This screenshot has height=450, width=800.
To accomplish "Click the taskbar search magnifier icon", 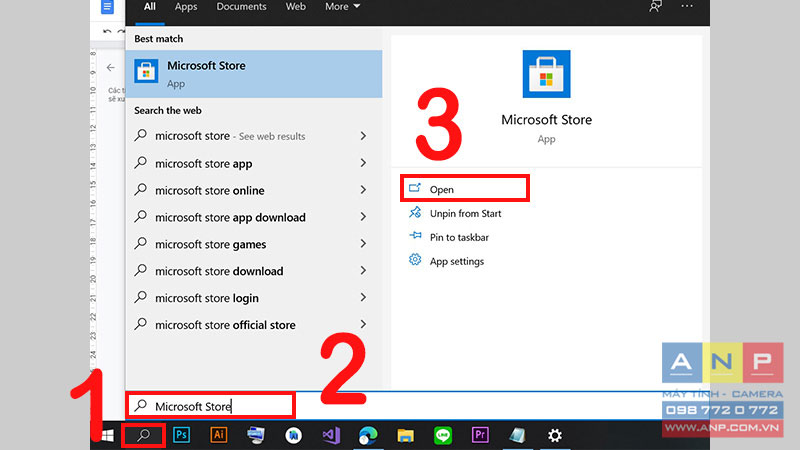I will (144, 435).
